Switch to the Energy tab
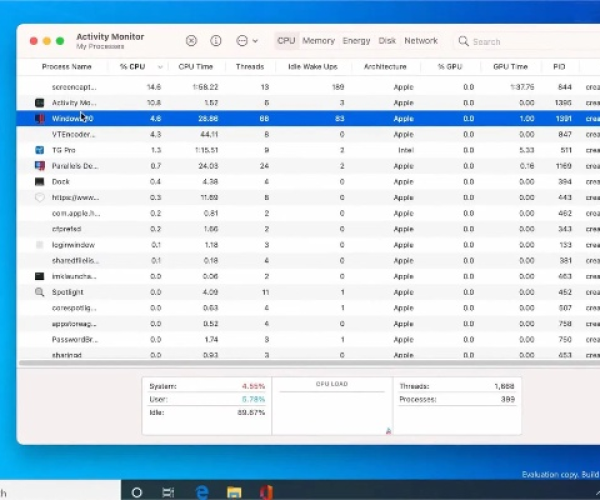 356,41
